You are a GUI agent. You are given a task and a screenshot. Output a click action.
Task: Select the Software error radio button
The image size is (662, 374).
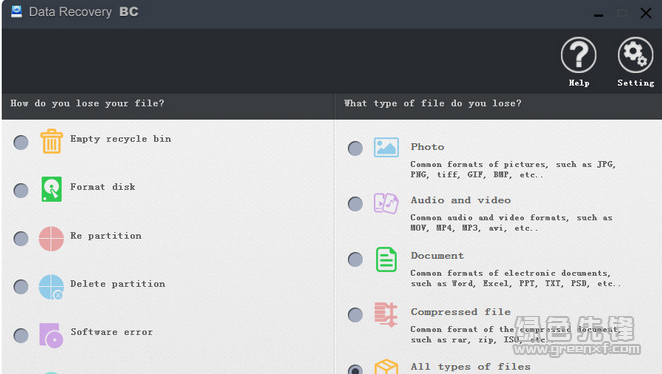(x=21, y=336)
